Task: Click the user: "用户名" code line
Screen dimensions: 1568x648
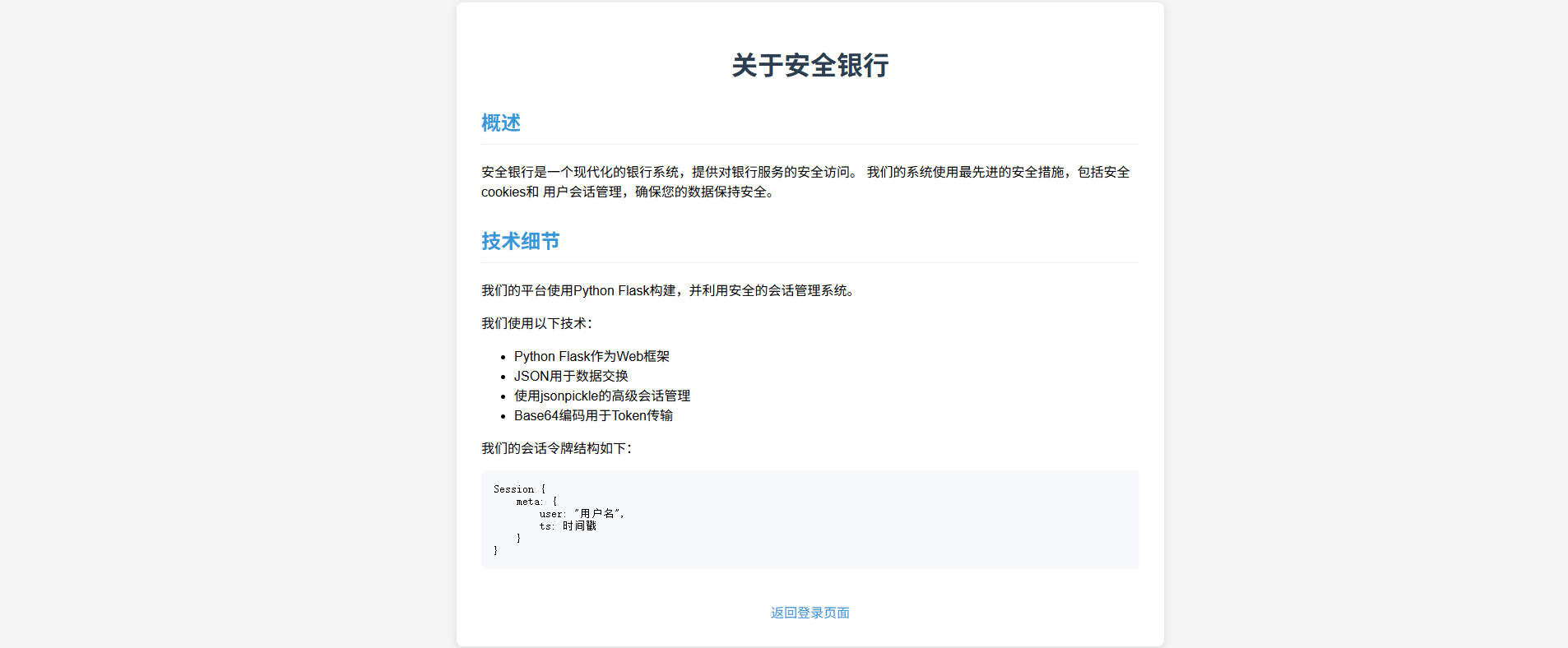Action: [582, 514]
